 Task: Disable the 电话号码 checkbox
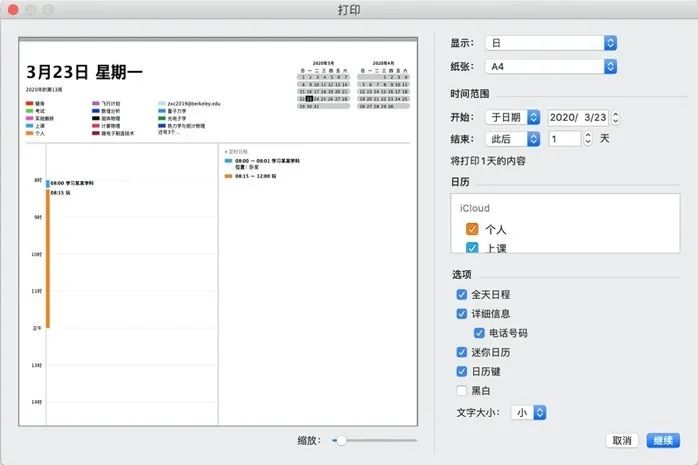click(479, 333)
